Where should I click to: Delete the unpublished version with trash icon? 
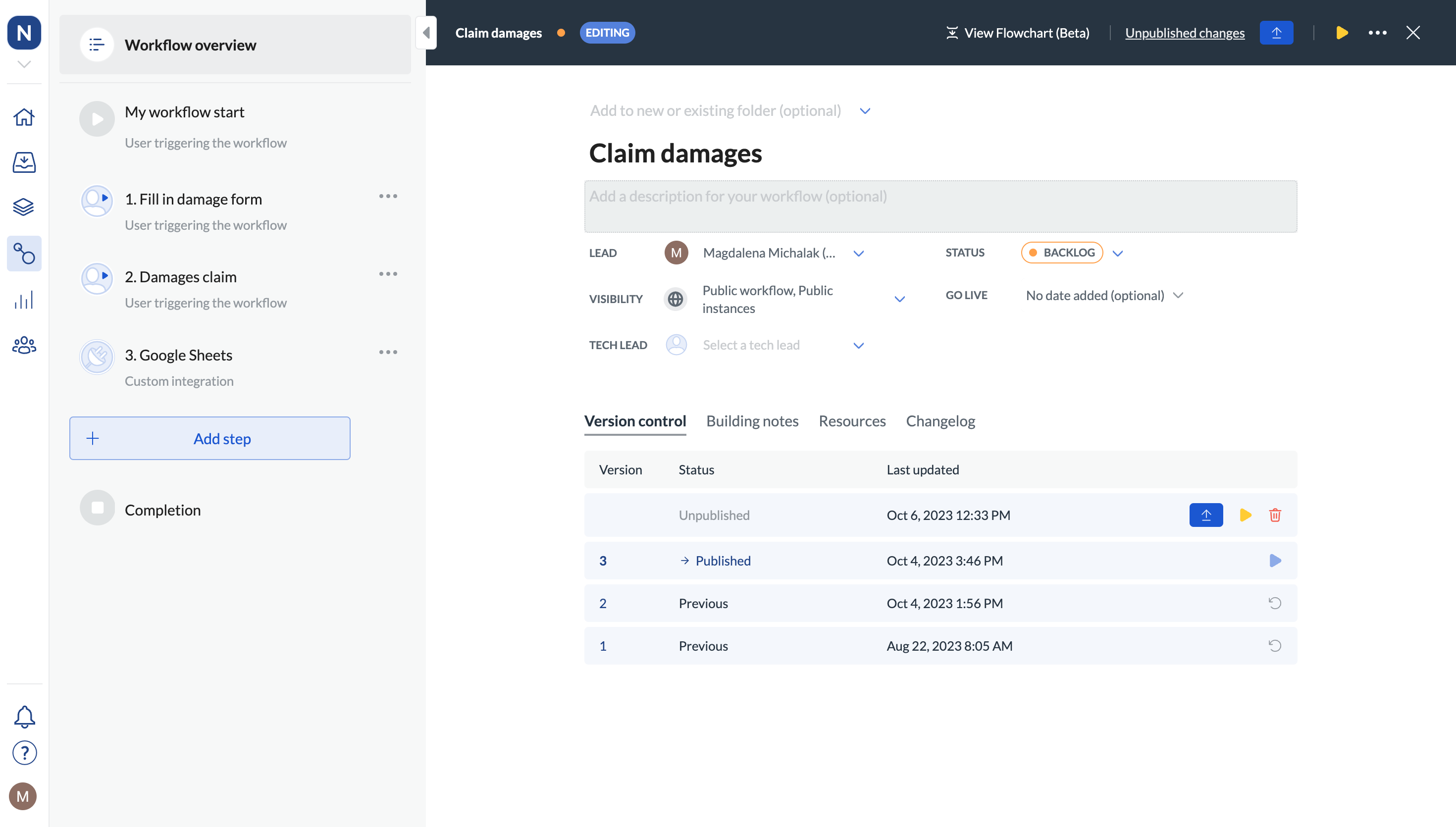(1275, 515)
